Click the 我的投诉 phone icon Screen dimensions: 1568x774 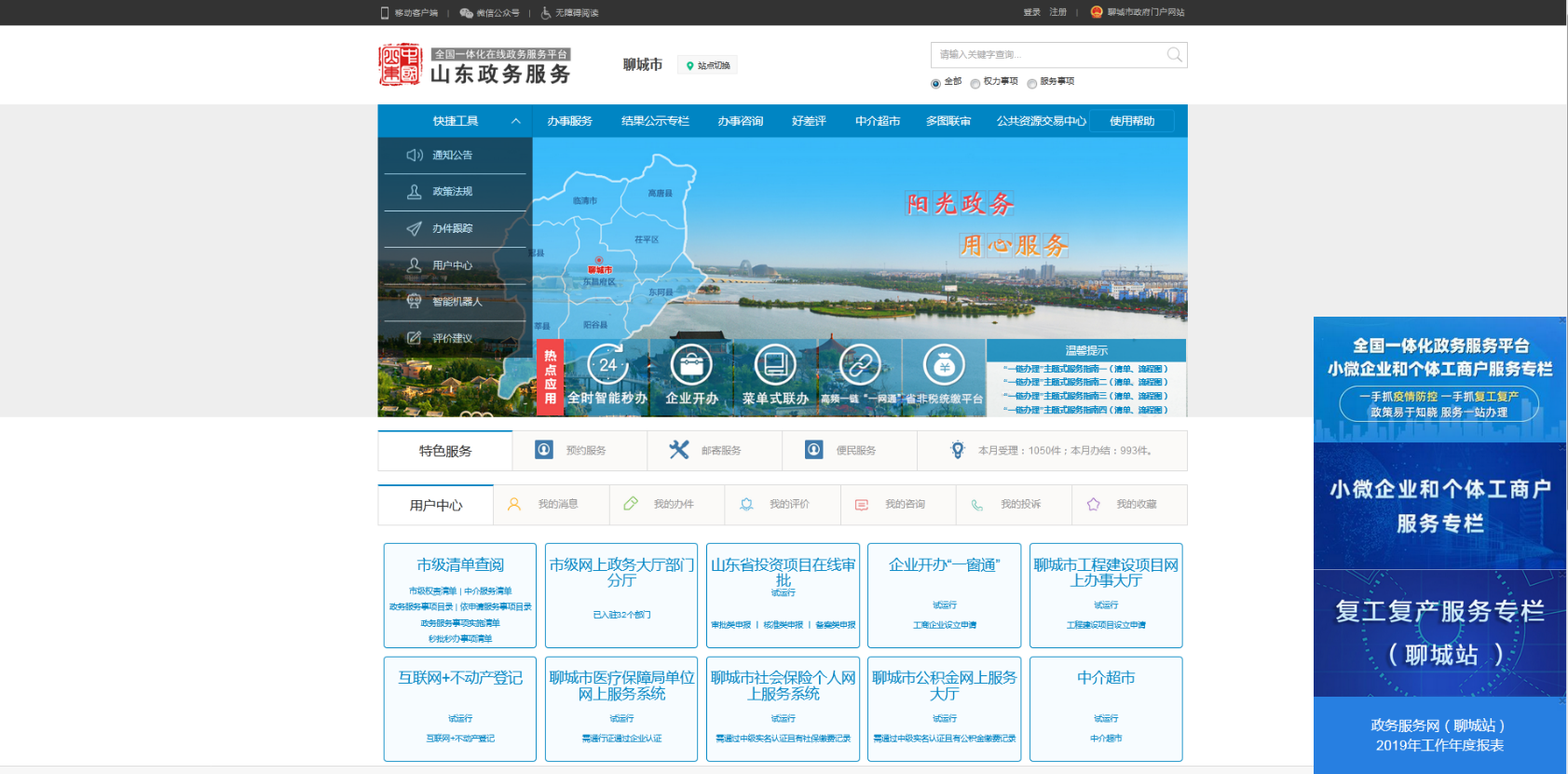[977, 504]
